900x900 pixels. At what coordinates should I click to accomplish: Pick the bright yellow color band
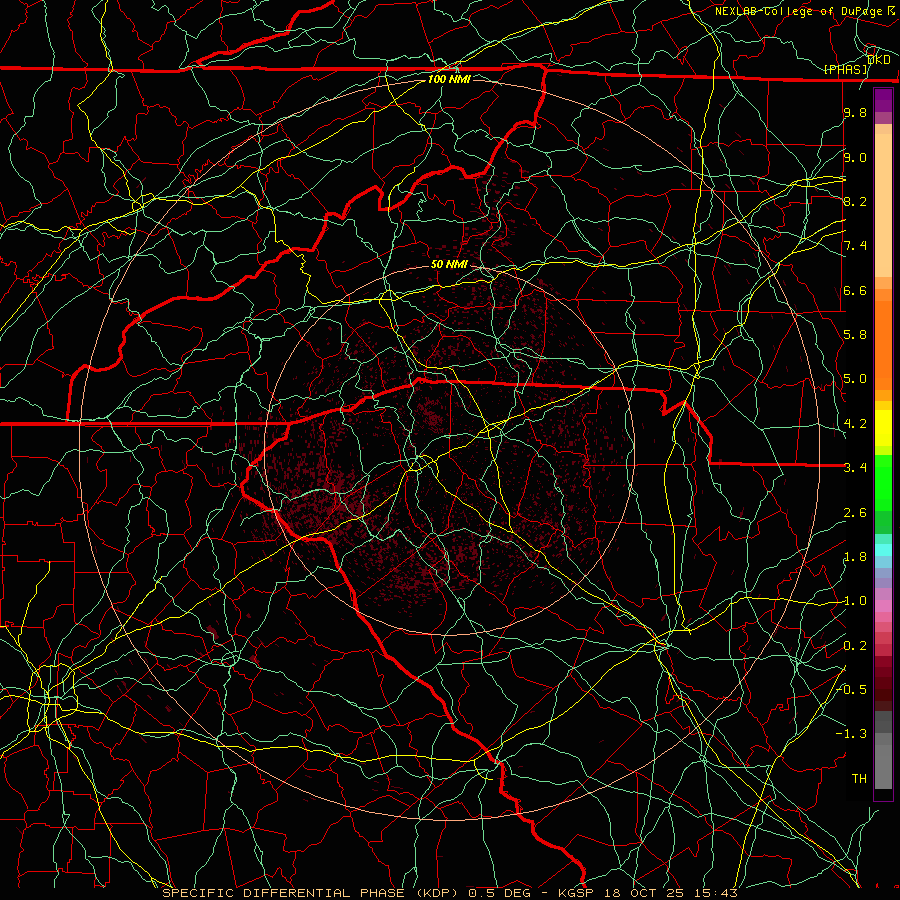click(883, 428)
